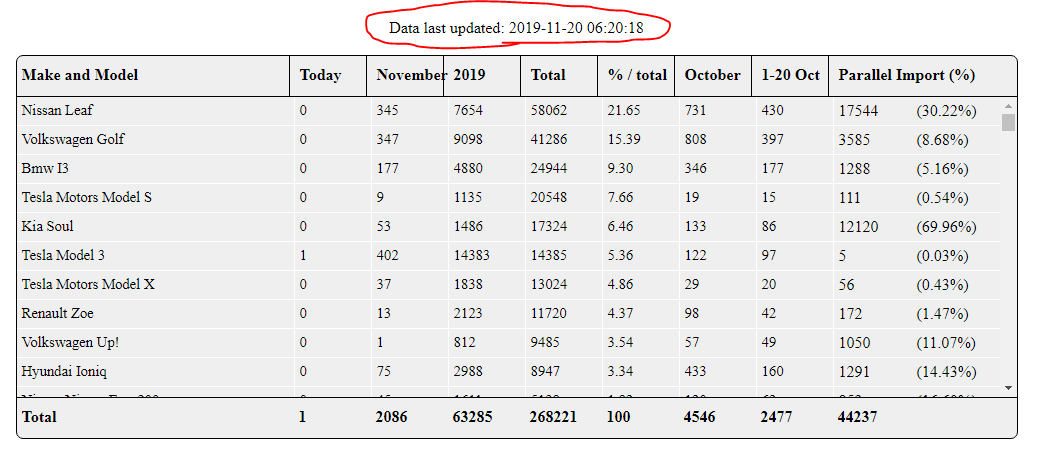1037x457 pixels.
Task: Click Hyundai Ioniq October value 433
Action: 695,372
